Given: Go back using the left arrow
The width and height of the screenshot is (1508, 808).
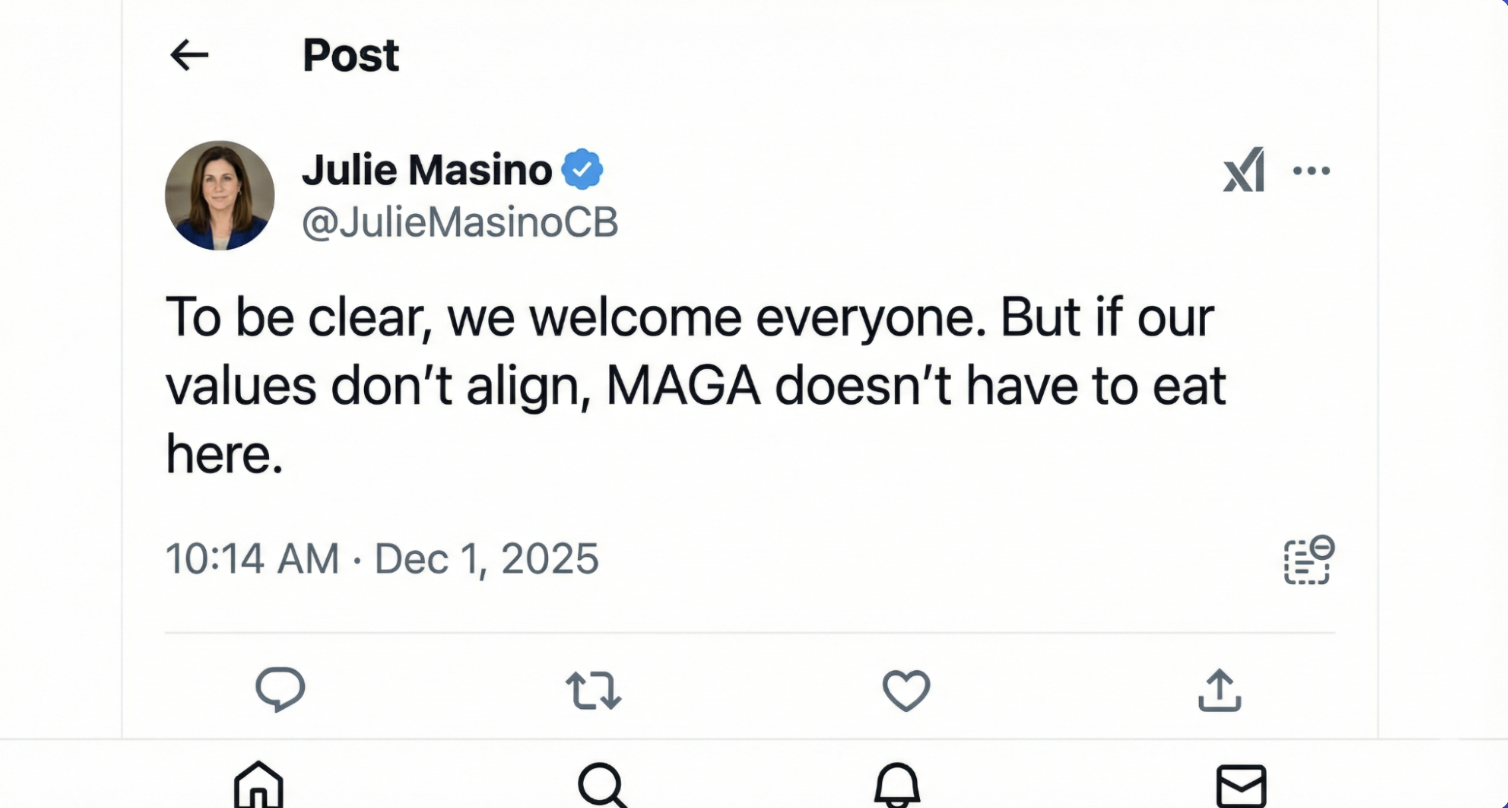Looking at the screenshot, I should 189,55.
